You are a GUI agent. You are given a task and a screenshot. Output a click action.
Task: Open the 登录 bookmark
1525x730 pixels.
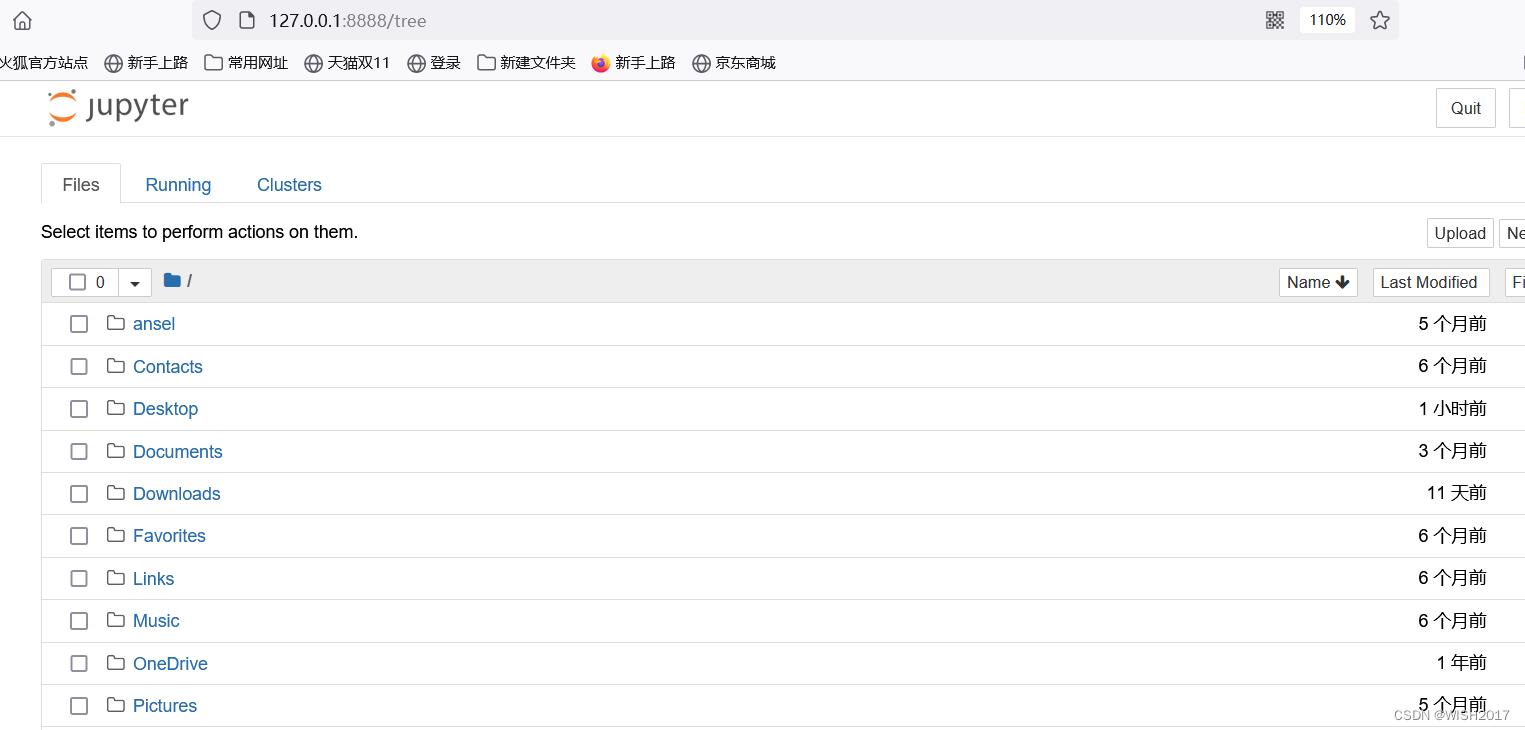(x=434, y=63)
